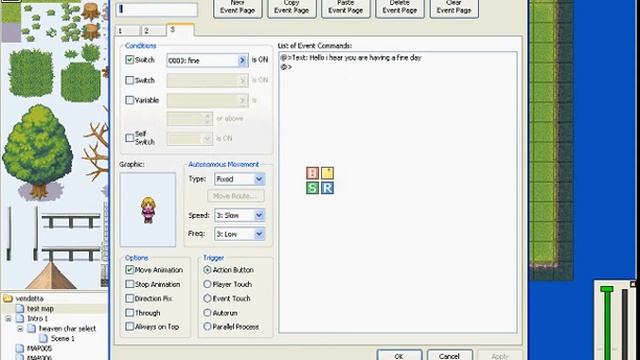
Task: Select the upper wooden fence tile
Action: coord(71,221)
